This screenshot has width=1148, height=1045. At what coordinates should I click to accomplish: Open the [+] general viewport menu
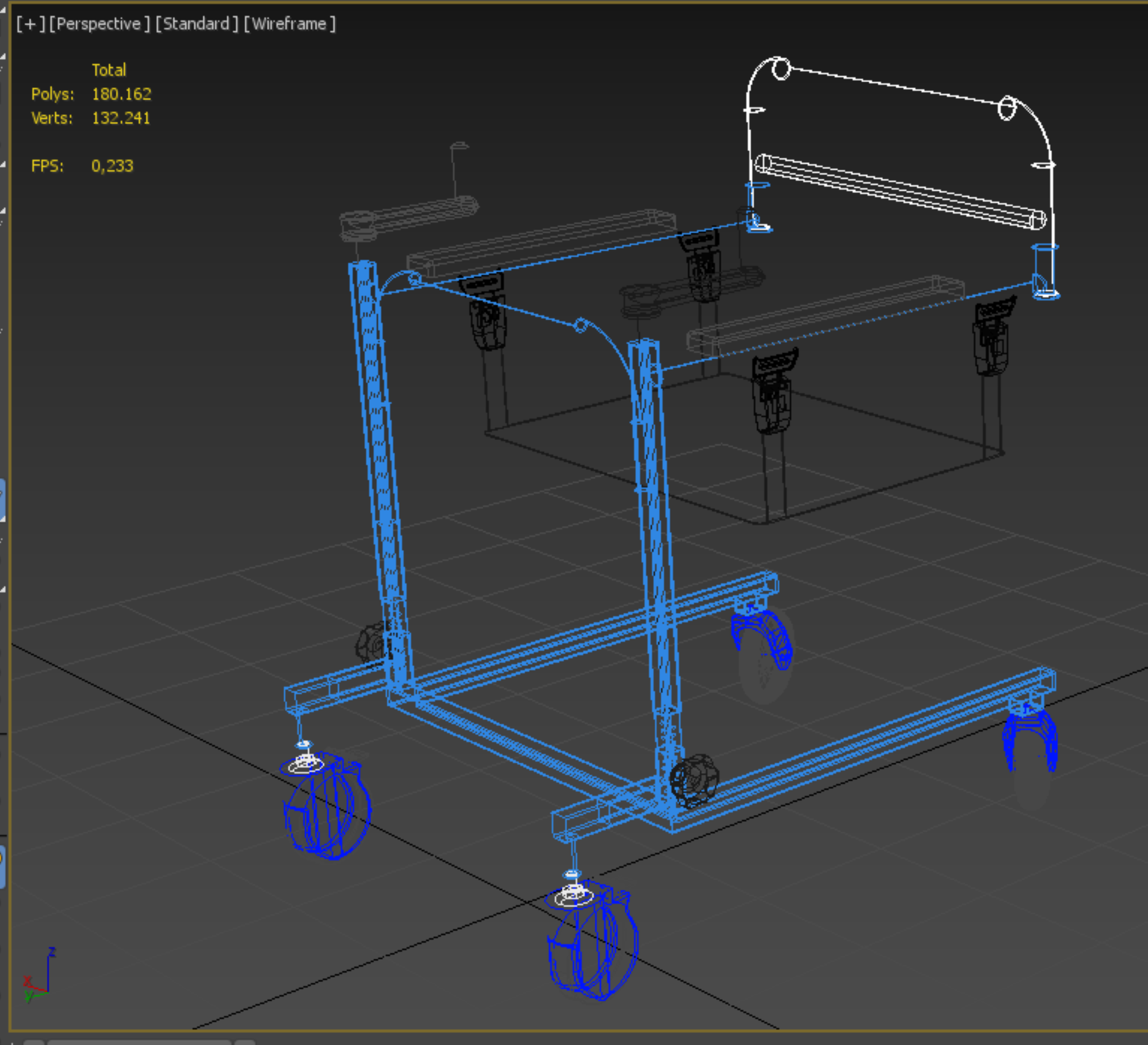[x=30, y=24]
